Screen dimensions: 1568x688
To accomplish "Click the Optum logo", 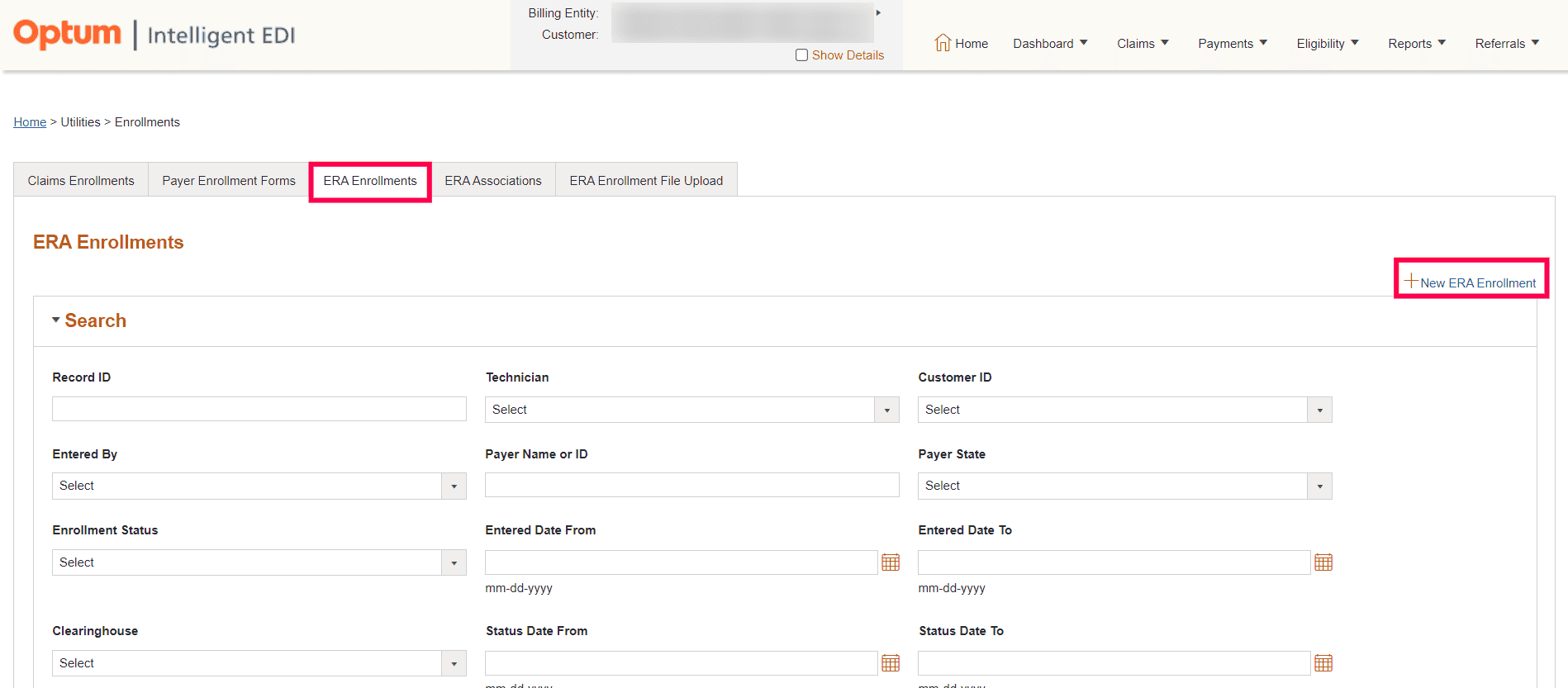I will (68, 34).
